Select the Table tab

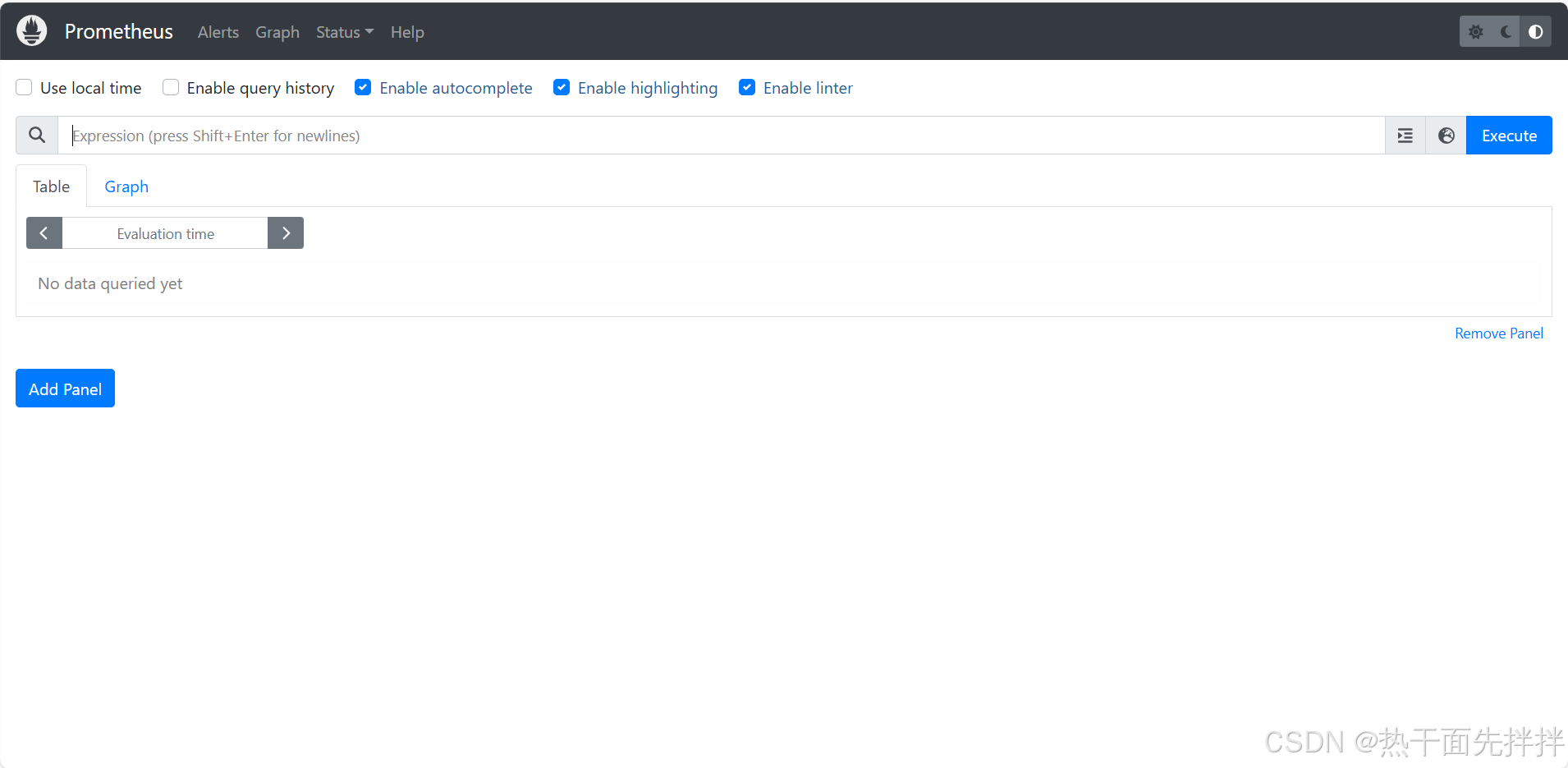(x=51, y=186)
